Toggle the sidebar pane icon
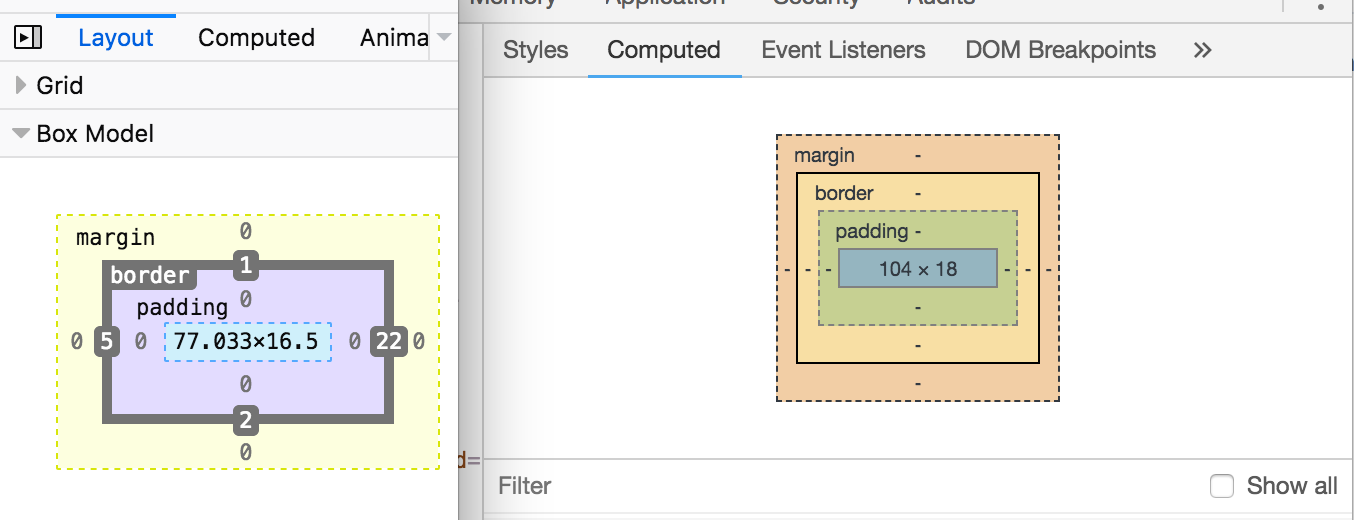 [28, 38]
